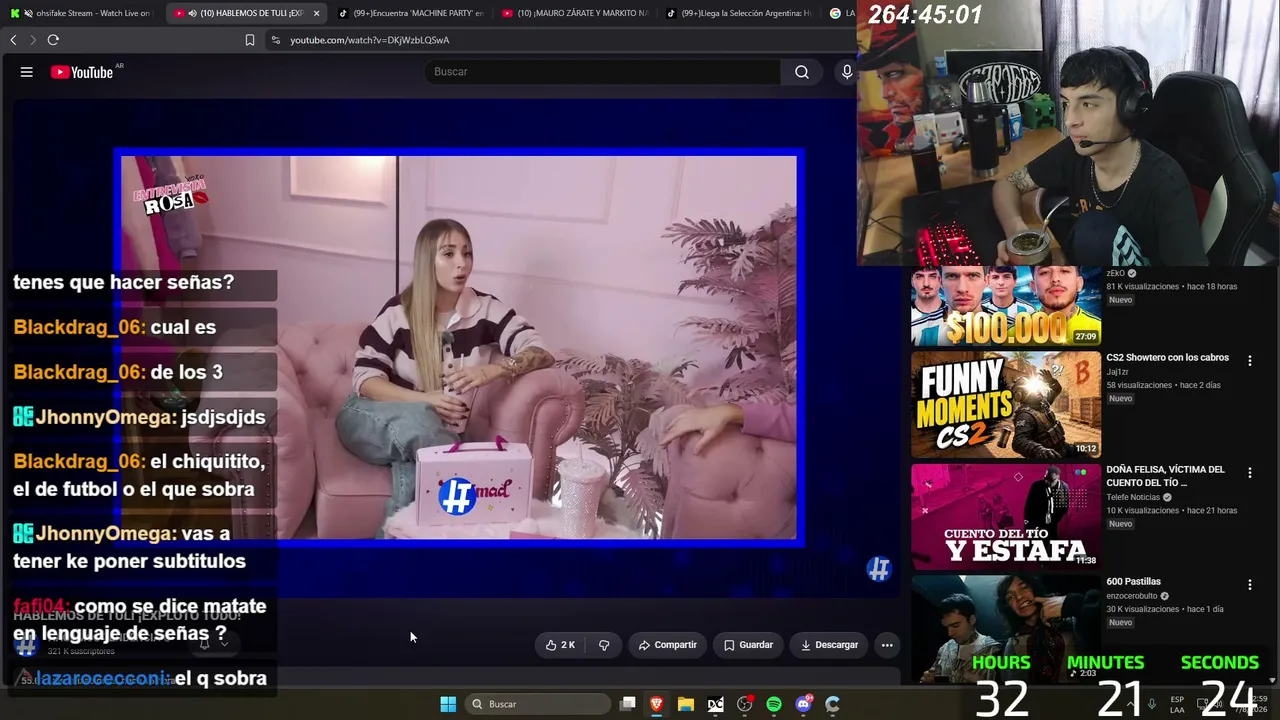Open the $100.000 video thumbnail

(1005, 305)
